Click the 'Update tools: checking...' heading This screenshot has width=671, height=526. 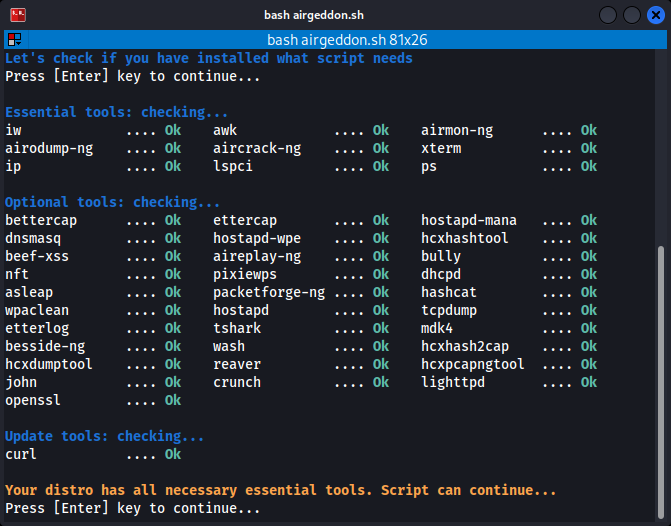(x=104, y=436)
